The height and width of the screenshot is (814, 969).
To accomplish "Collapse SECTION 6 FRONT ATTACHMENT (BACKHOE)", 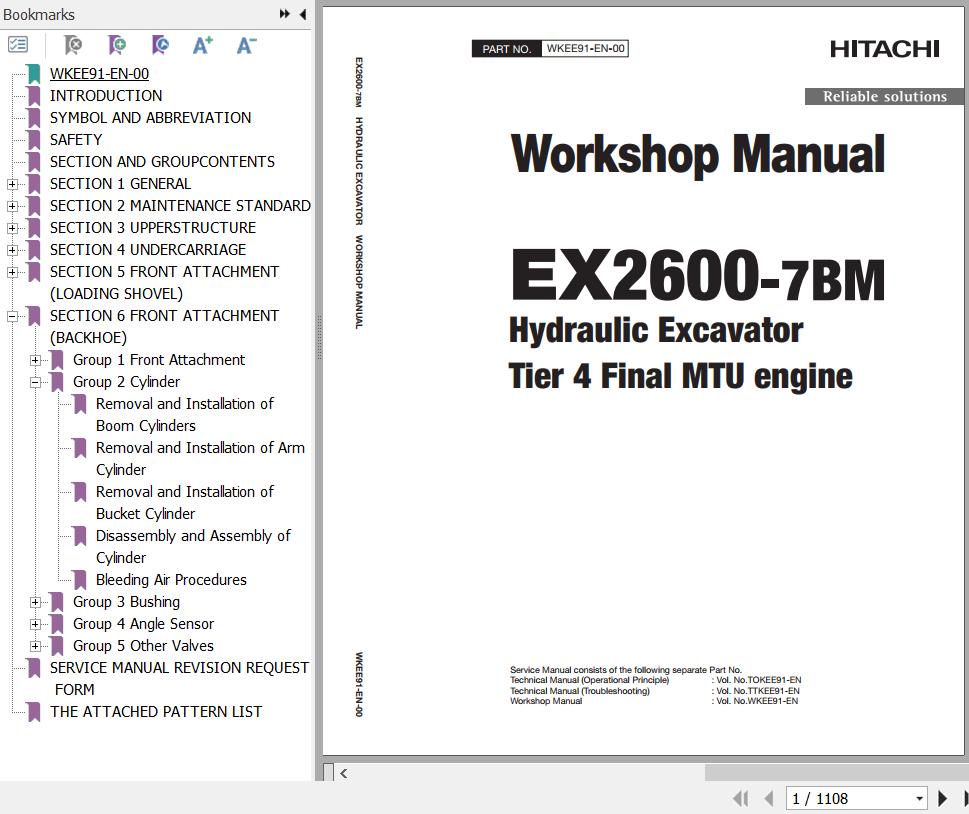I will [x=12, y=316].
